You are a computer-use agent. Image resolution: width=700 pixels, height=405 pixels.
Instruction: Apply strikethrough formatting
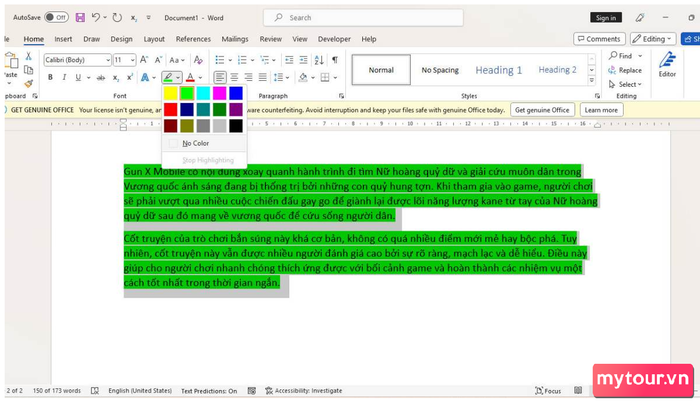[x=101, y=78]
